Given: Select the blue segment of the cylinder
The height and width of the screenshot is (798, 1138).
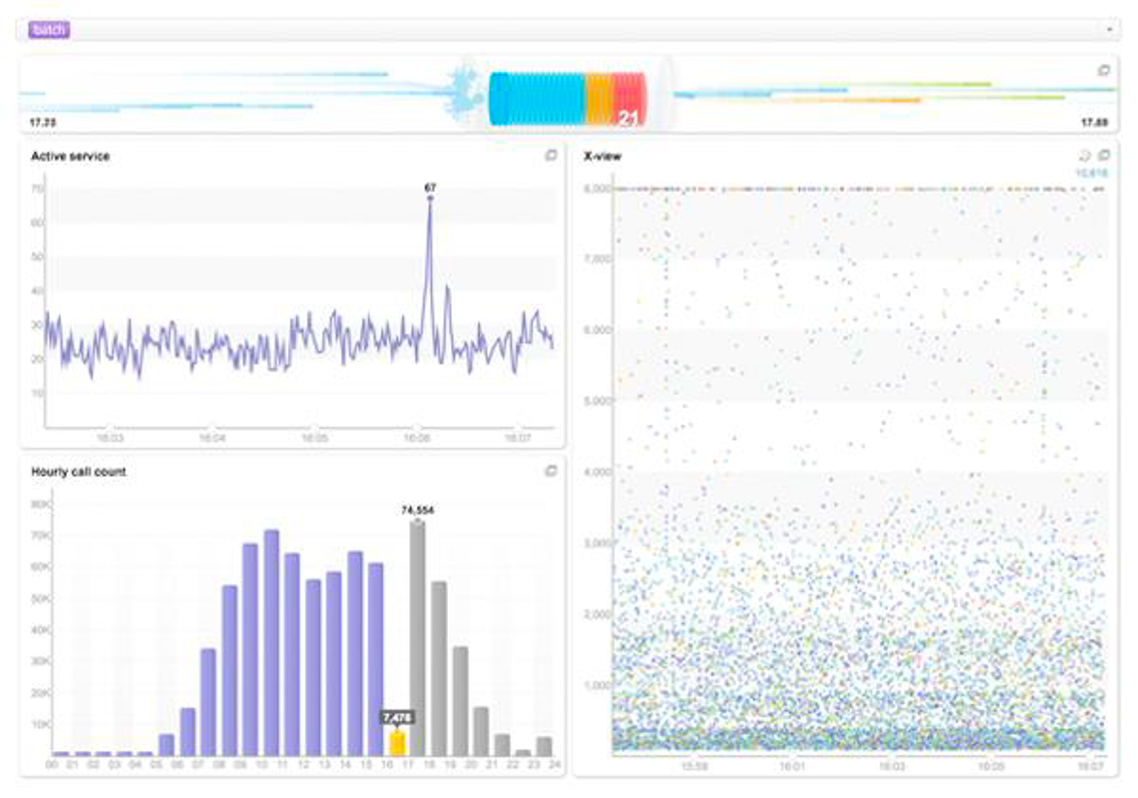Looking at the screenshot, I should point(535,98).
